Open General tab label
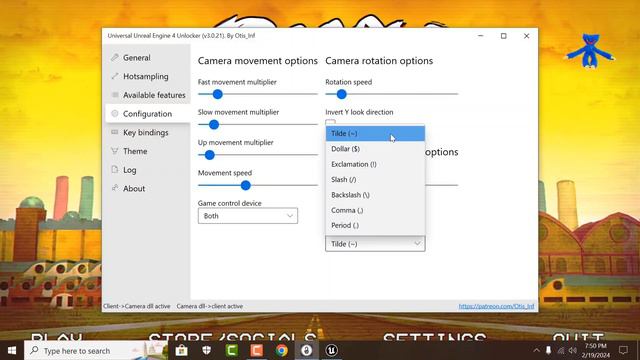This screenshot has width=640, height=360. [137, 58]
